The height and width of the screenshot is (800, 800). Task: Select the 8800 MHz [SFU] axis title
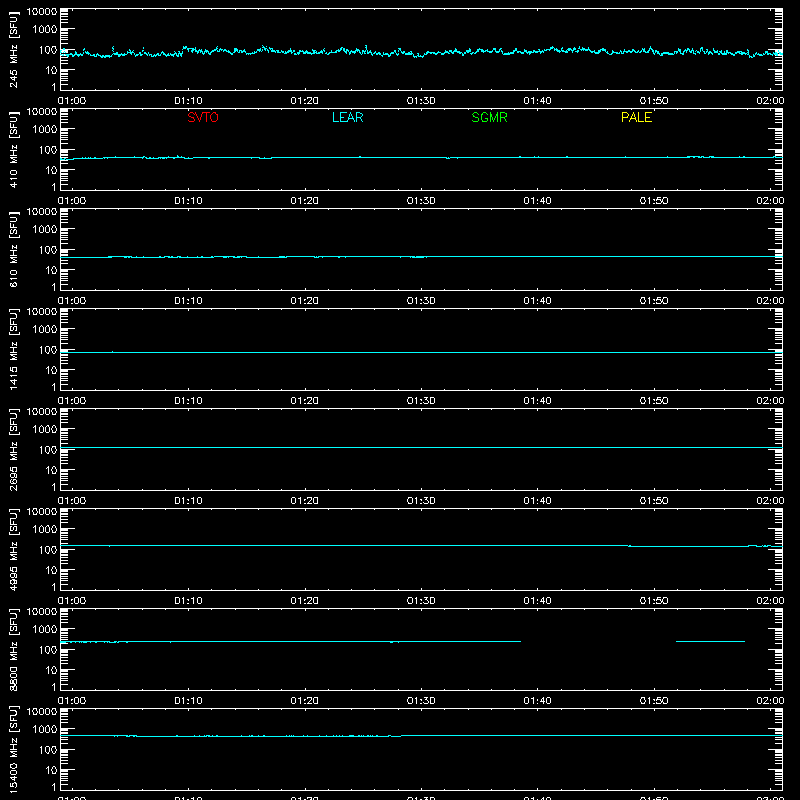point(14,649)
